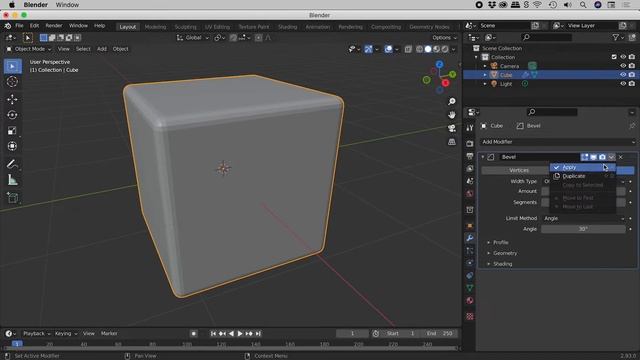Screen dimensions: 640x360
Task: Click the pan view hand icon
Action: (451, 115)
